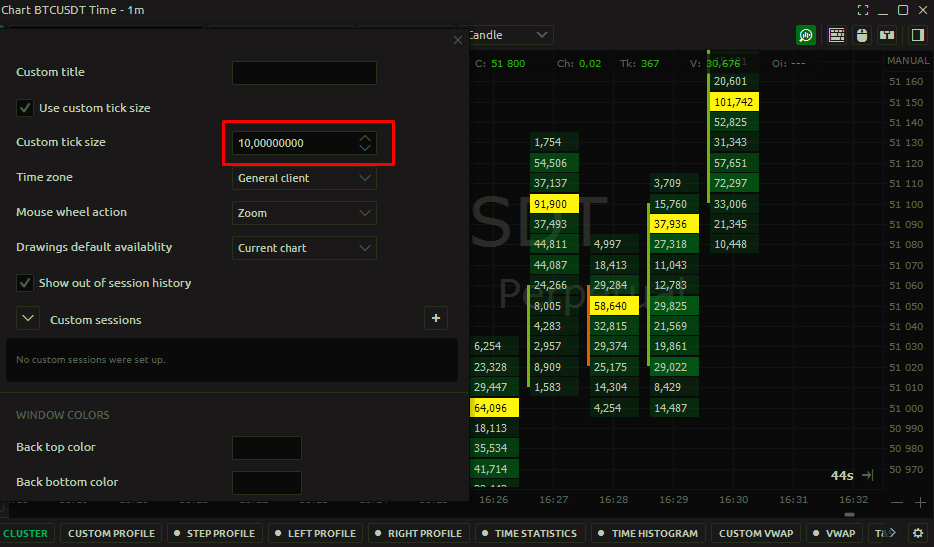Pick the Back top color swatch

point(266,448)
